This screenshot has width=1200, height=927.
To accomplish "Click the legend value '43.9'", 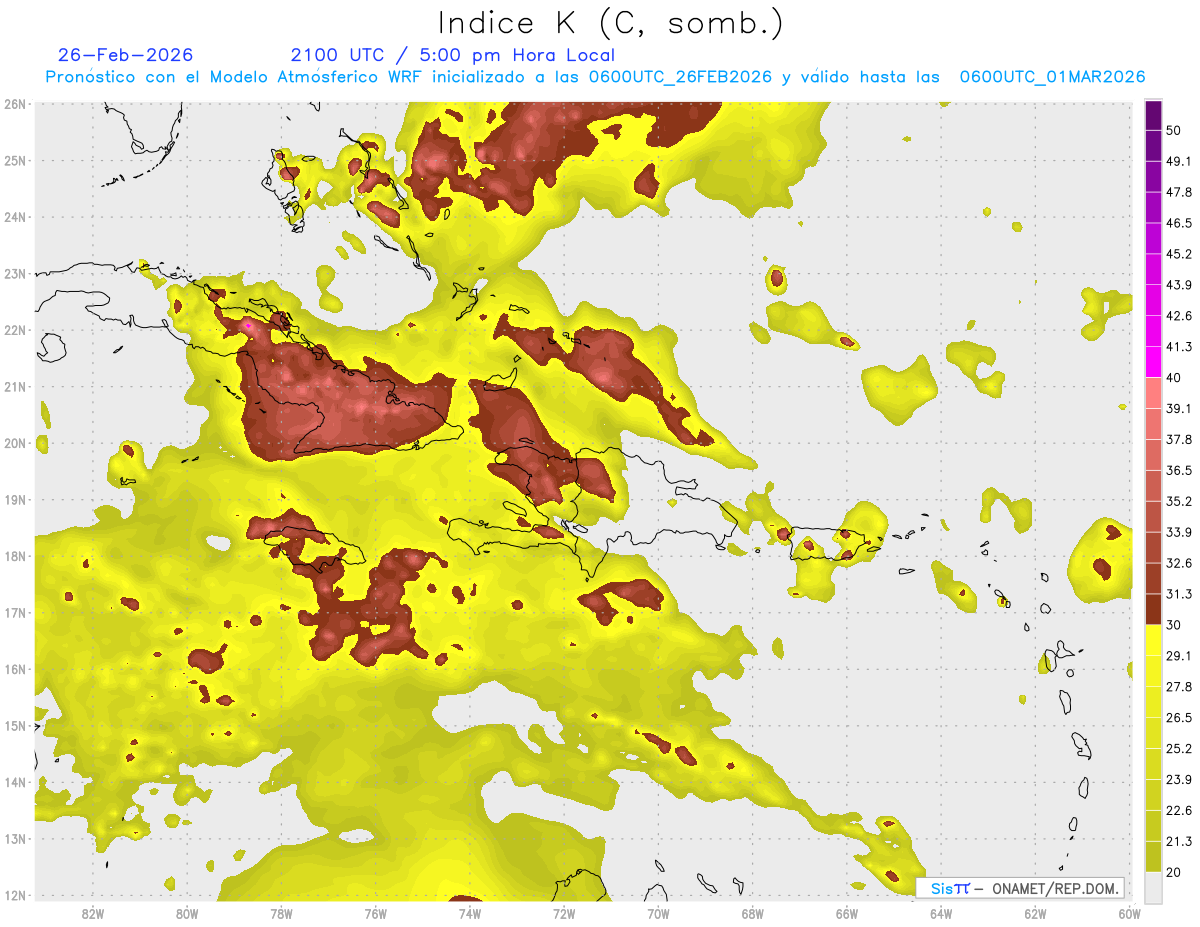I will click(1179, 285).
